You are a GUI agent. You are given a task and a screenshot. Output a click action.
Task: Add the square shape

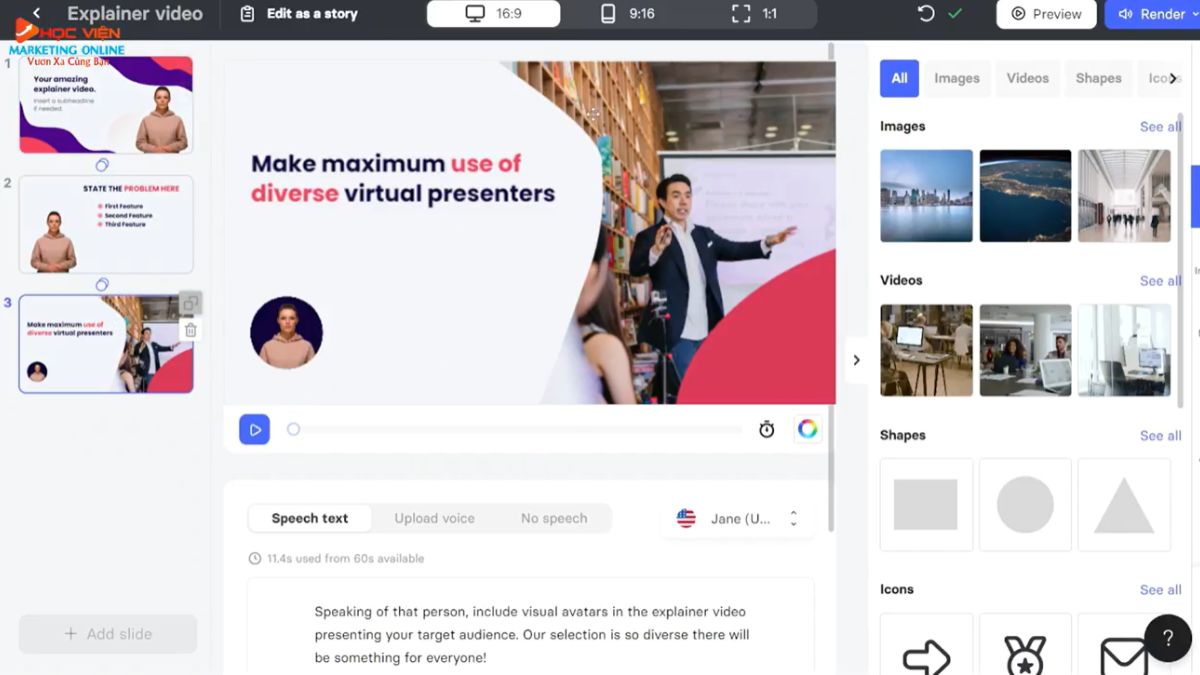pyautogui.click(x=926, y=505)
